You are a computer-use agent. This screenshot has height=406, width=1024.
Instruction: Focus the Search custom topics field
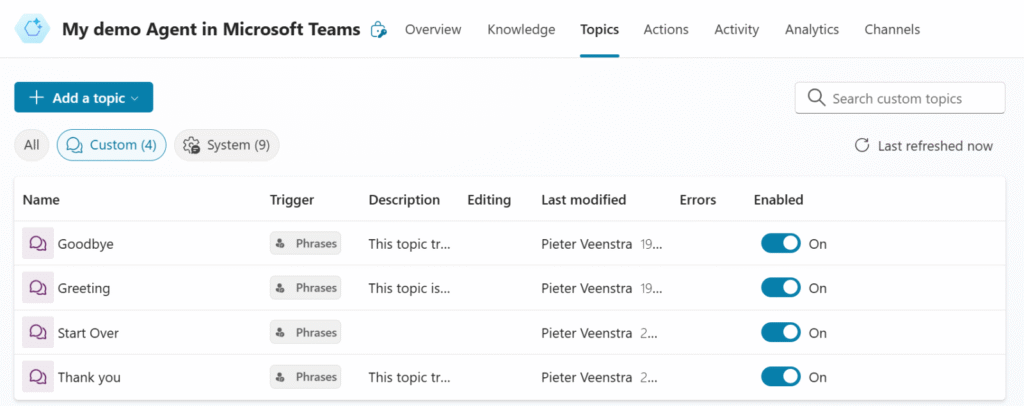900,98
